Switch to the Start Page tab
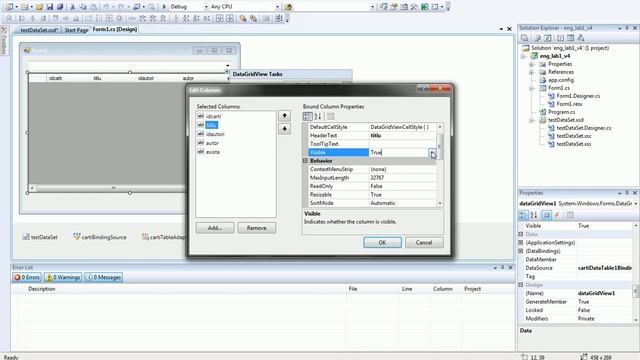Image resolution: width=640 pixels, height=360 pixels. click(76, 30)
